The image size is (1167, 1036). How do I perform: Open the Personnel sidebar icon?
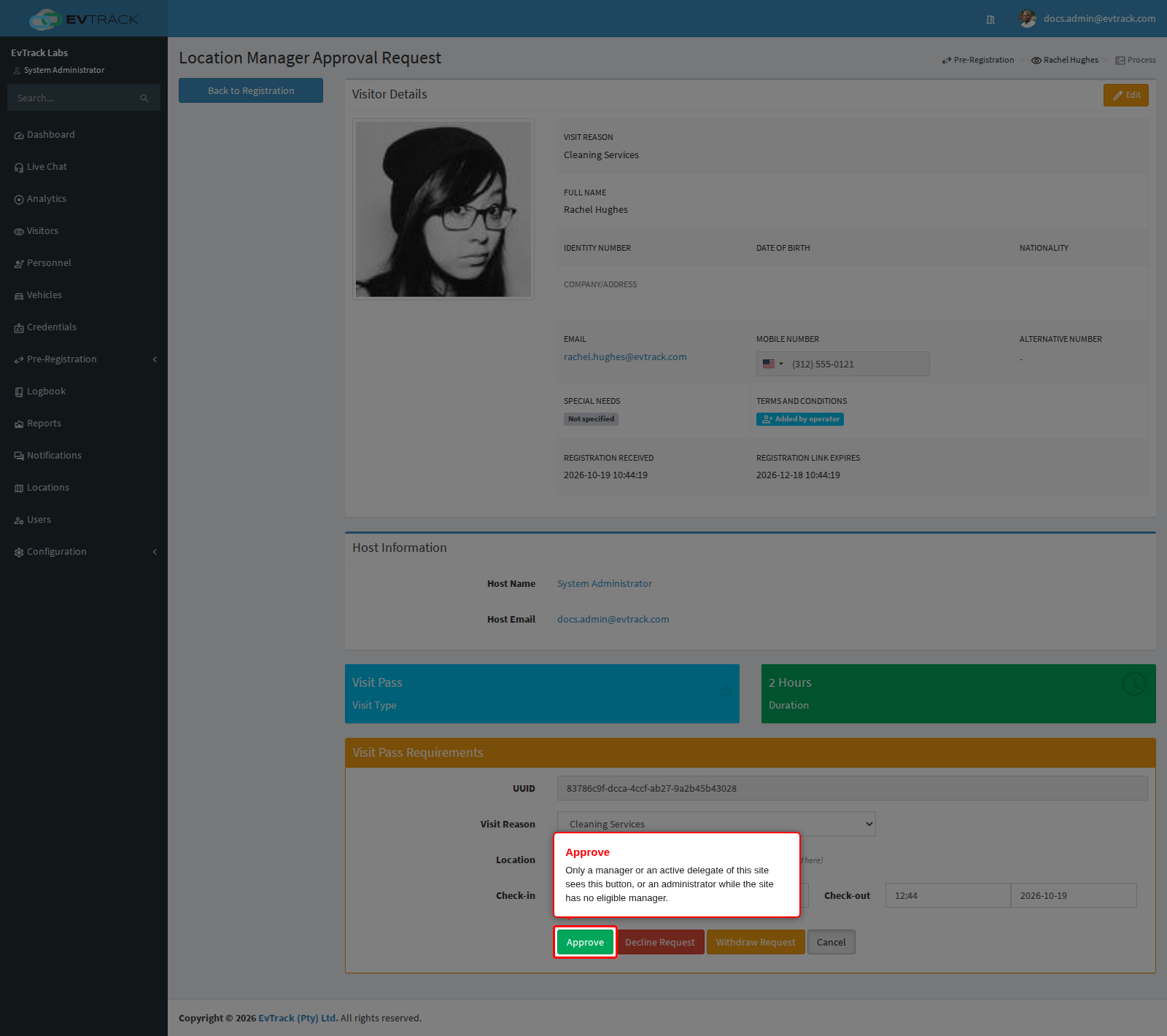pos(19,264)
